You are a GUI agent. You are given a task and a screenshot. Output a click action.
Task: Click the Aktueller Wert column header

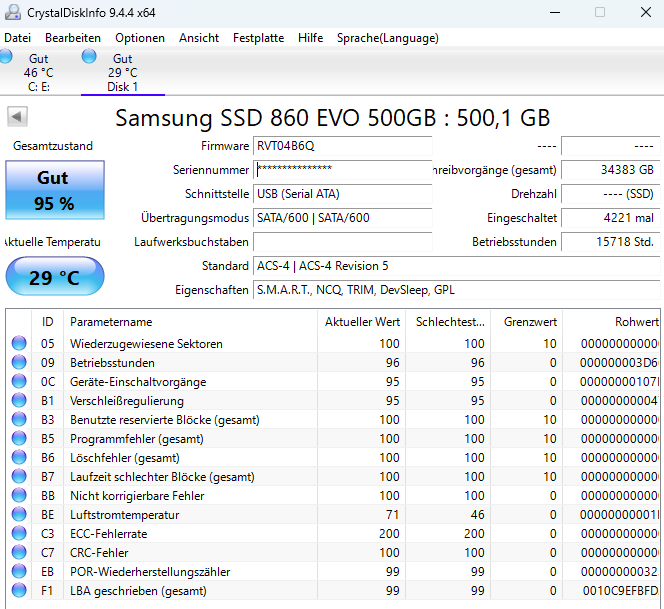pyautogui.click(x=361, y=322)
